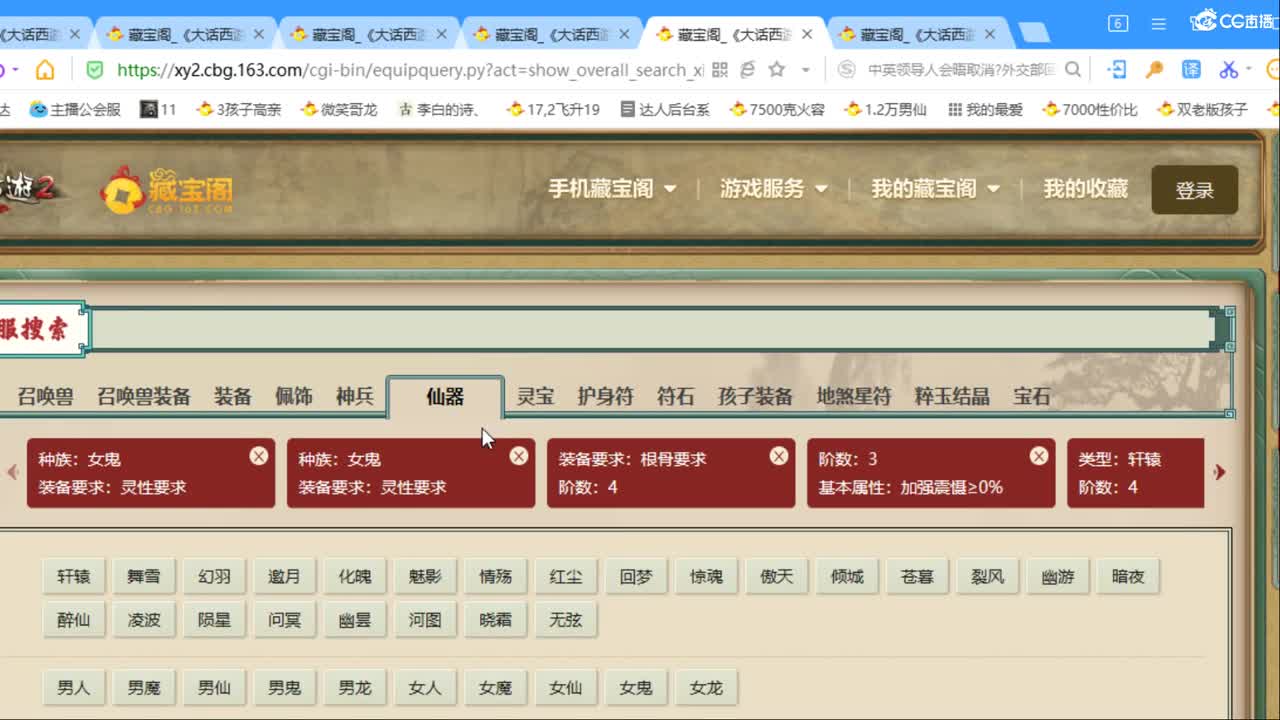Select the 幻羽 type option
Screen dimensions: 1280x720
pyautogui.click(x=214, y=577)
